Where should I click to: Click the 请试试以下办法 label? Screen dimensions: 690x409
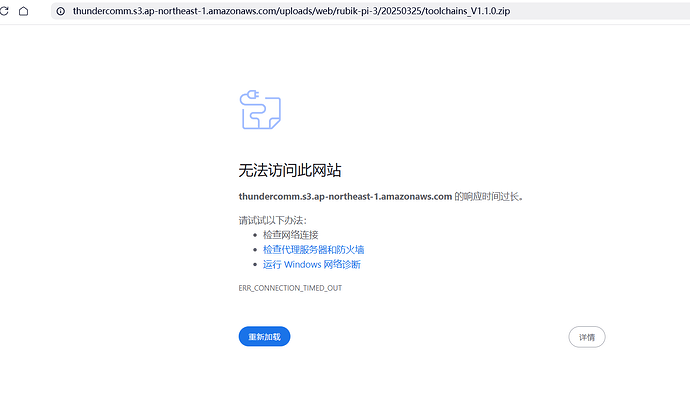[272, 219]
